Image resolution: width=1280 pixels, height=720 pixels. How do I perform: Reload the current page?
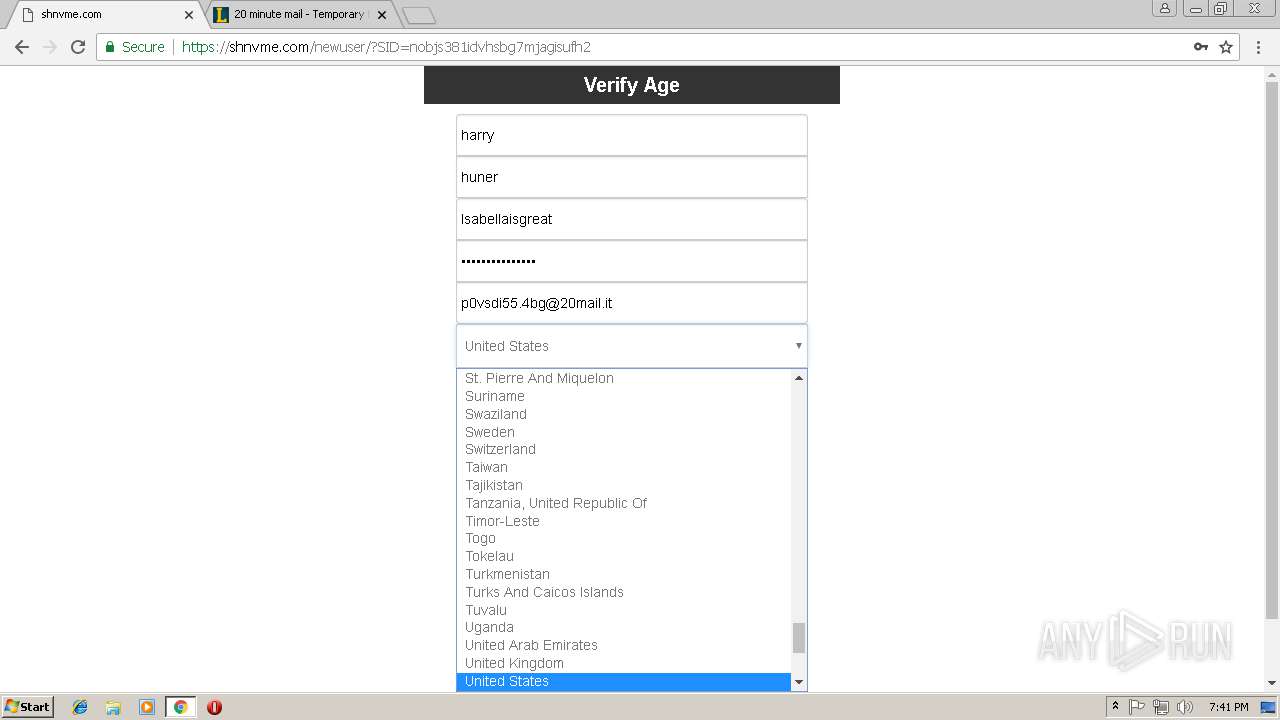point(78,47)
